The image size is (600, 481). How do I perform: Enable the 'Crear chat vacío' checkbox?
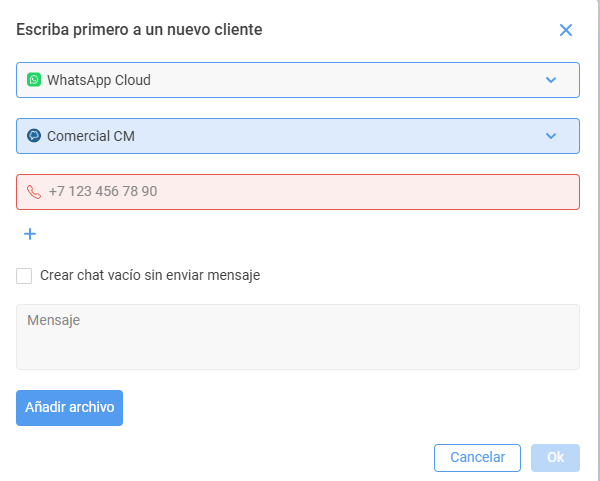pos(24,276)
